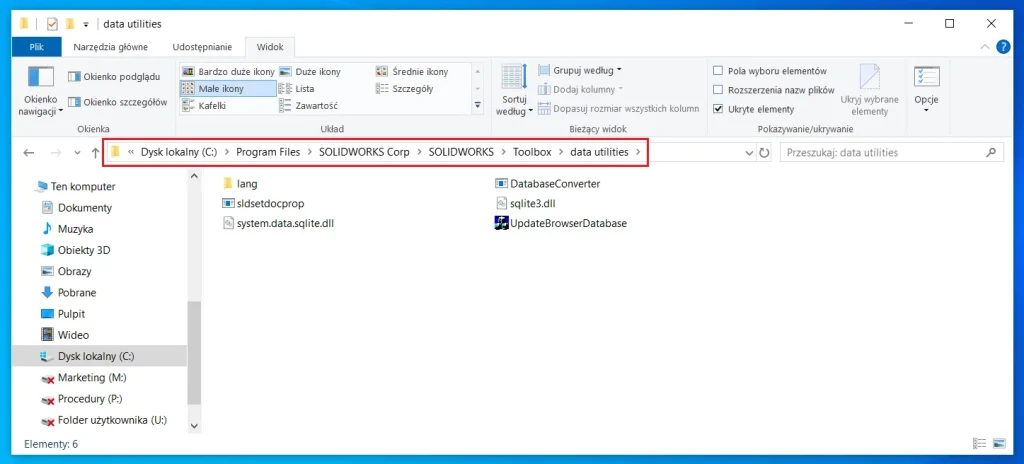Toggle the Okienko podglądu preview pane
This screenshot has width=1024, height=464.
point(114,76)
